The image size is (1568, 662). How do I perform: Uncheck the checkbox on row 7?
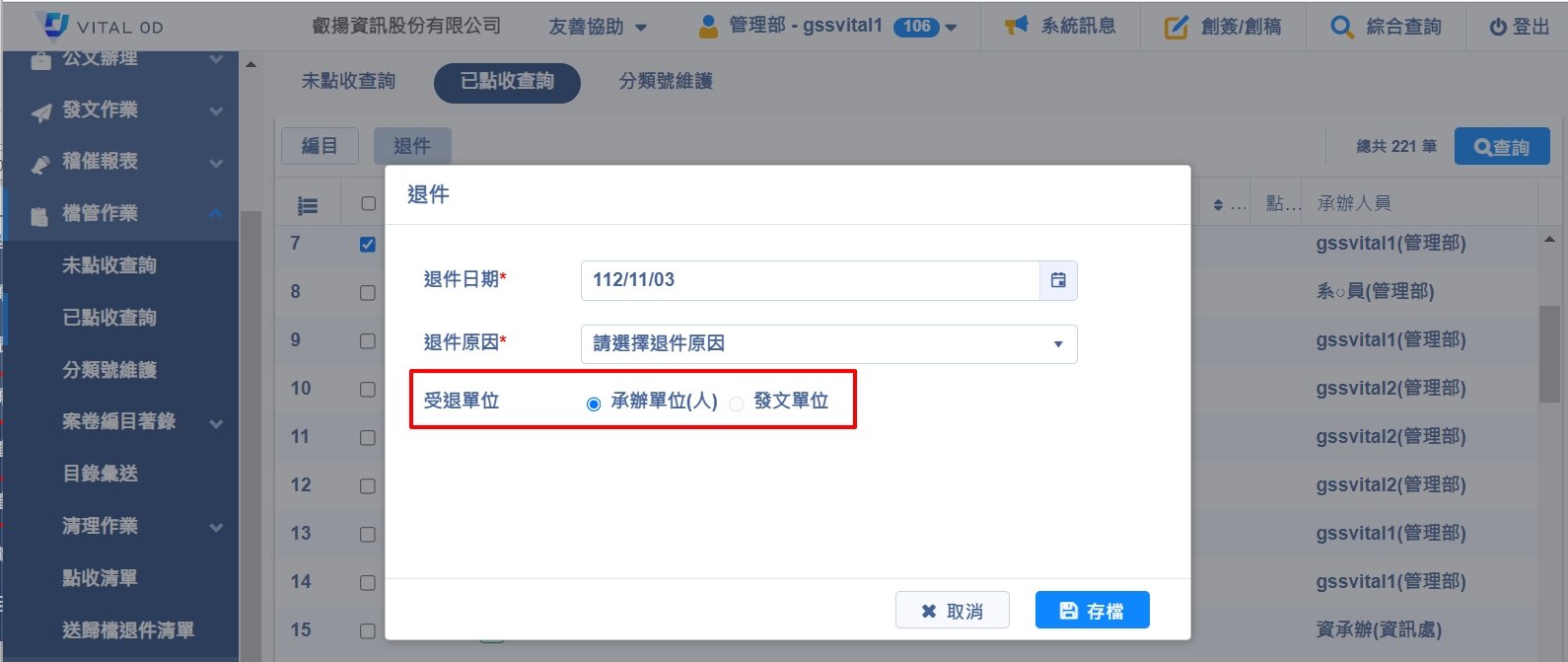pos(368,244)
